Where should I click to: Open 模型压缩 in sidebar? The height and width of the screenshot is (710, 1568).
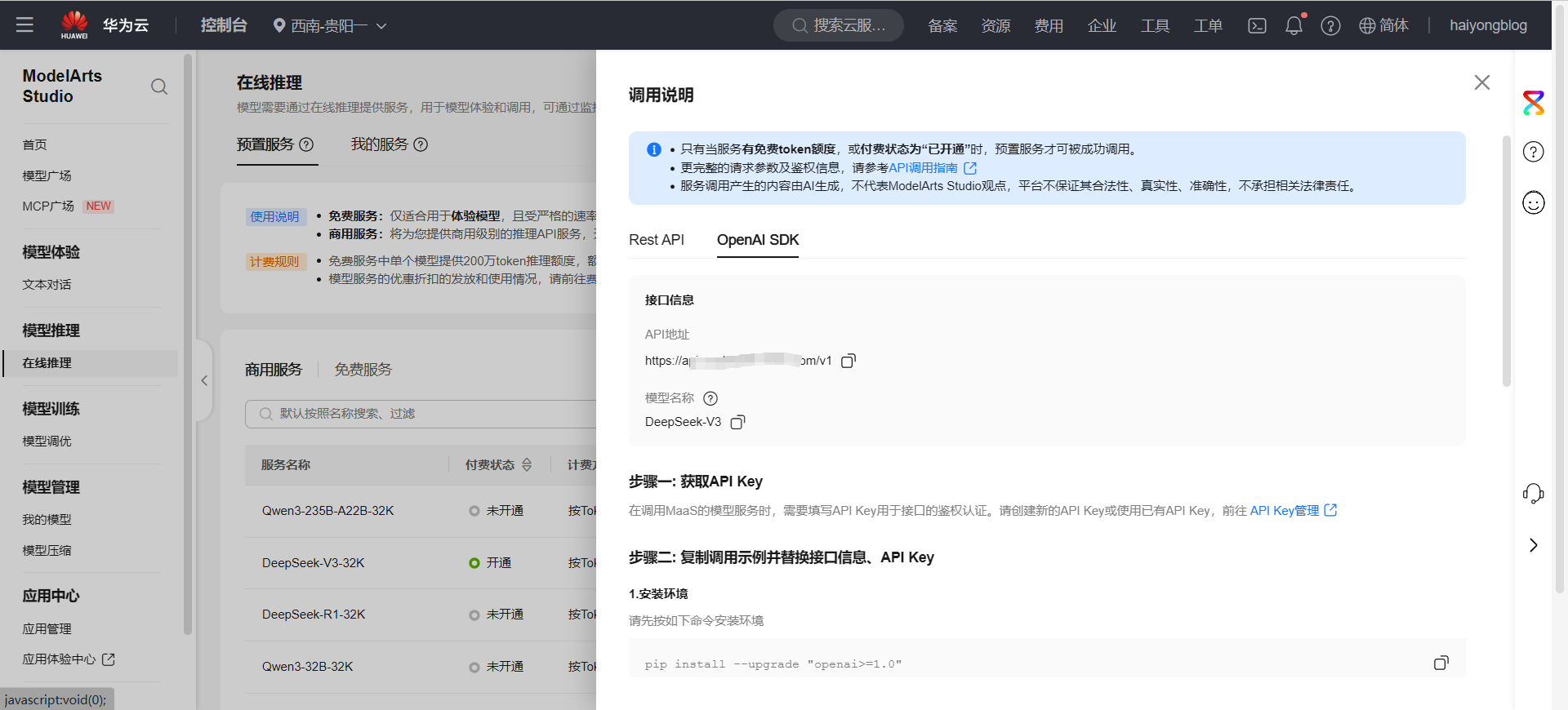click(x=47, y=551)
